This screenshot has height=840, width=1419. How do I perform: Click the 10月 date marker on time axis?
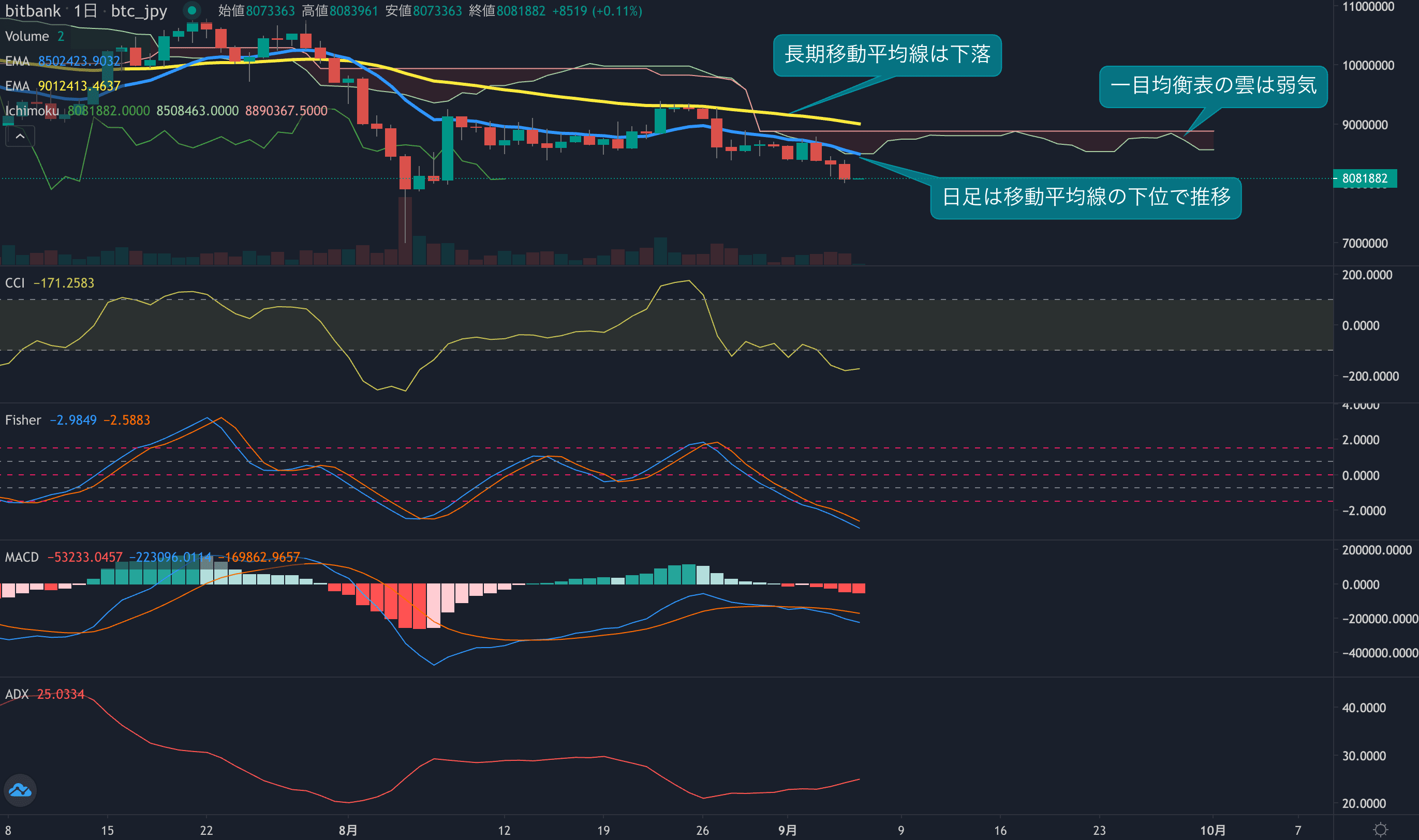1213,830
